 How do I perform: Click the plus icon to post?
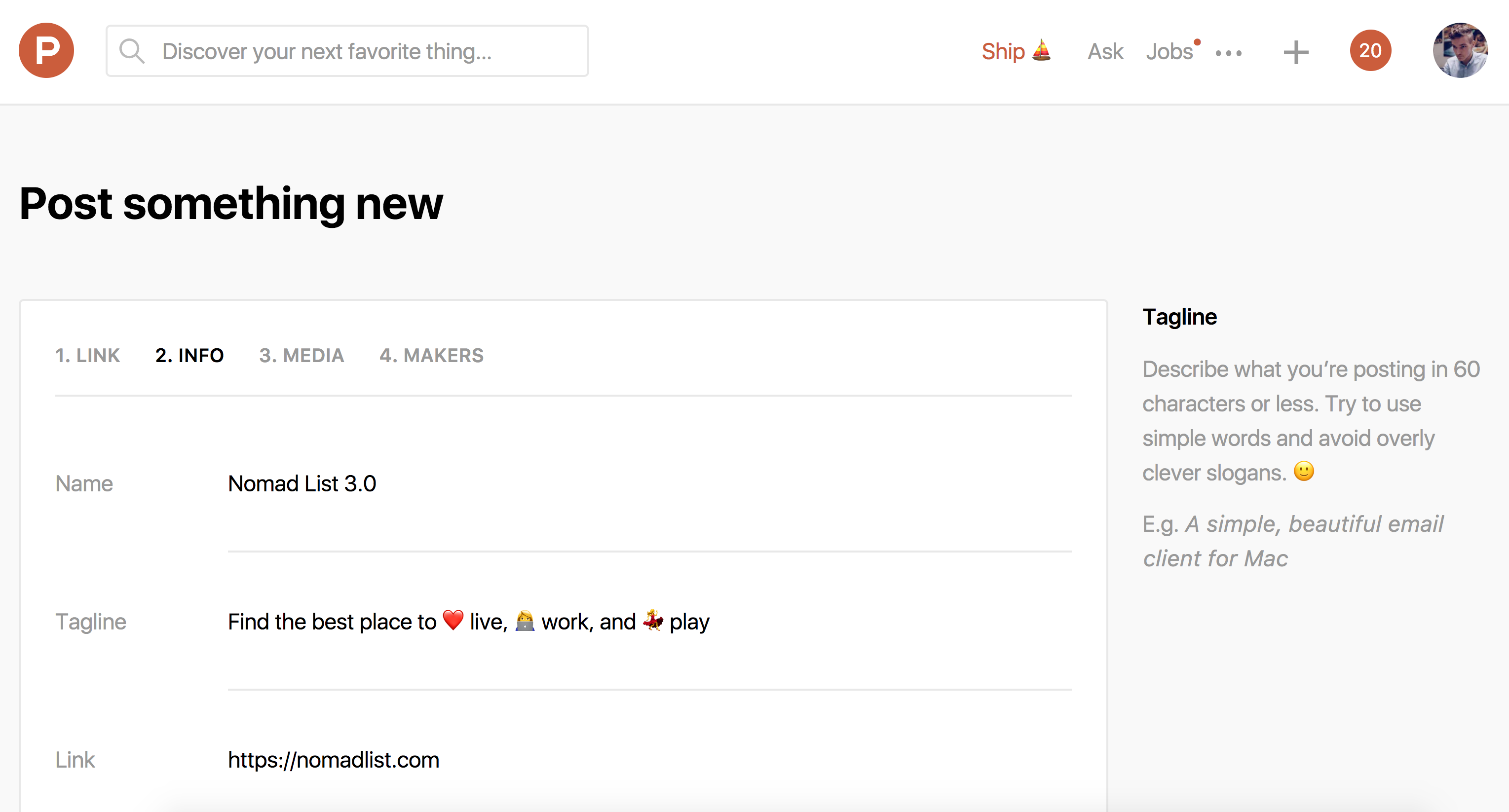click(x=1296, y=53)
